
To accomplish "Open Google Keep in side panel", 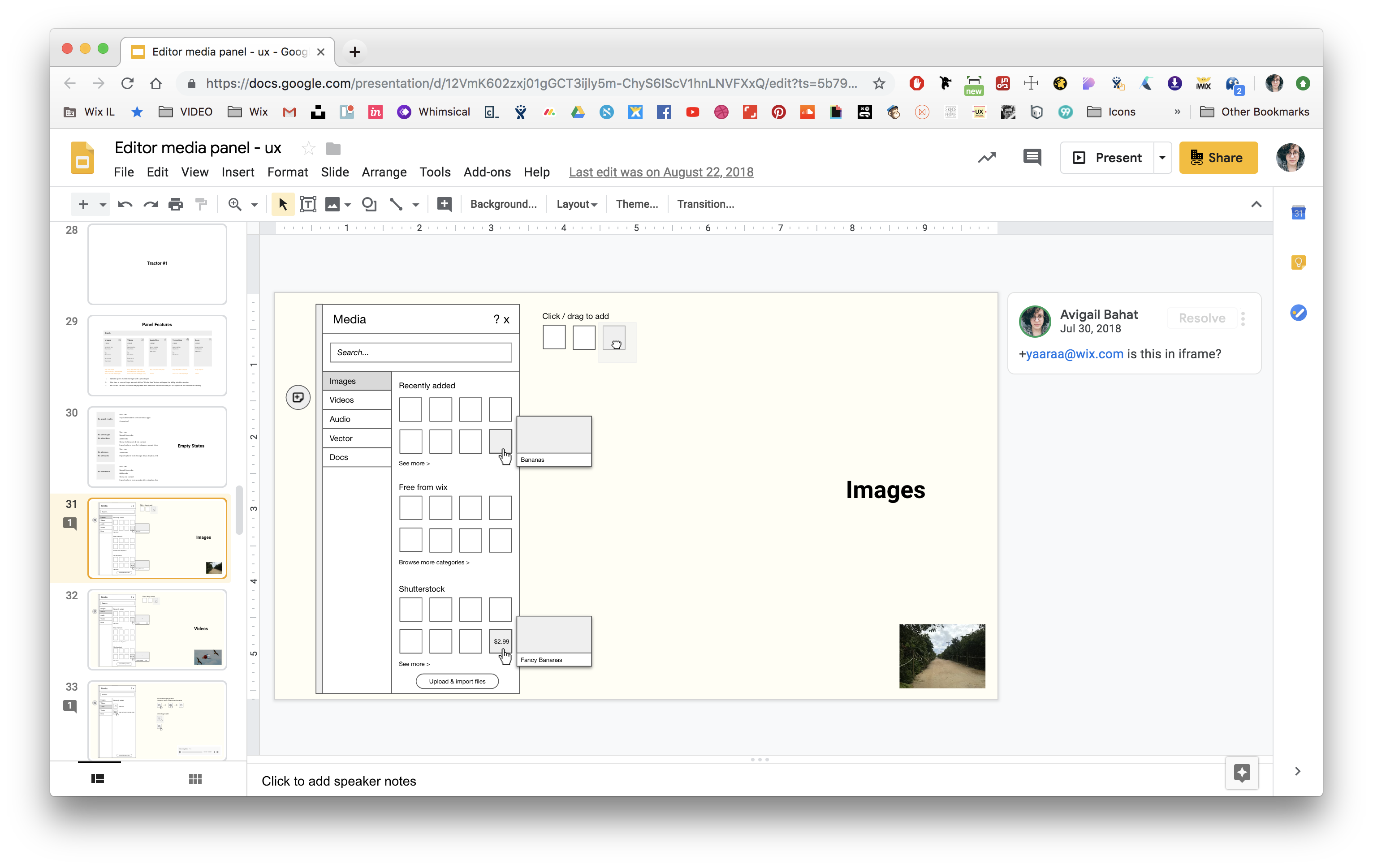I will click(x=1298, y=263).
